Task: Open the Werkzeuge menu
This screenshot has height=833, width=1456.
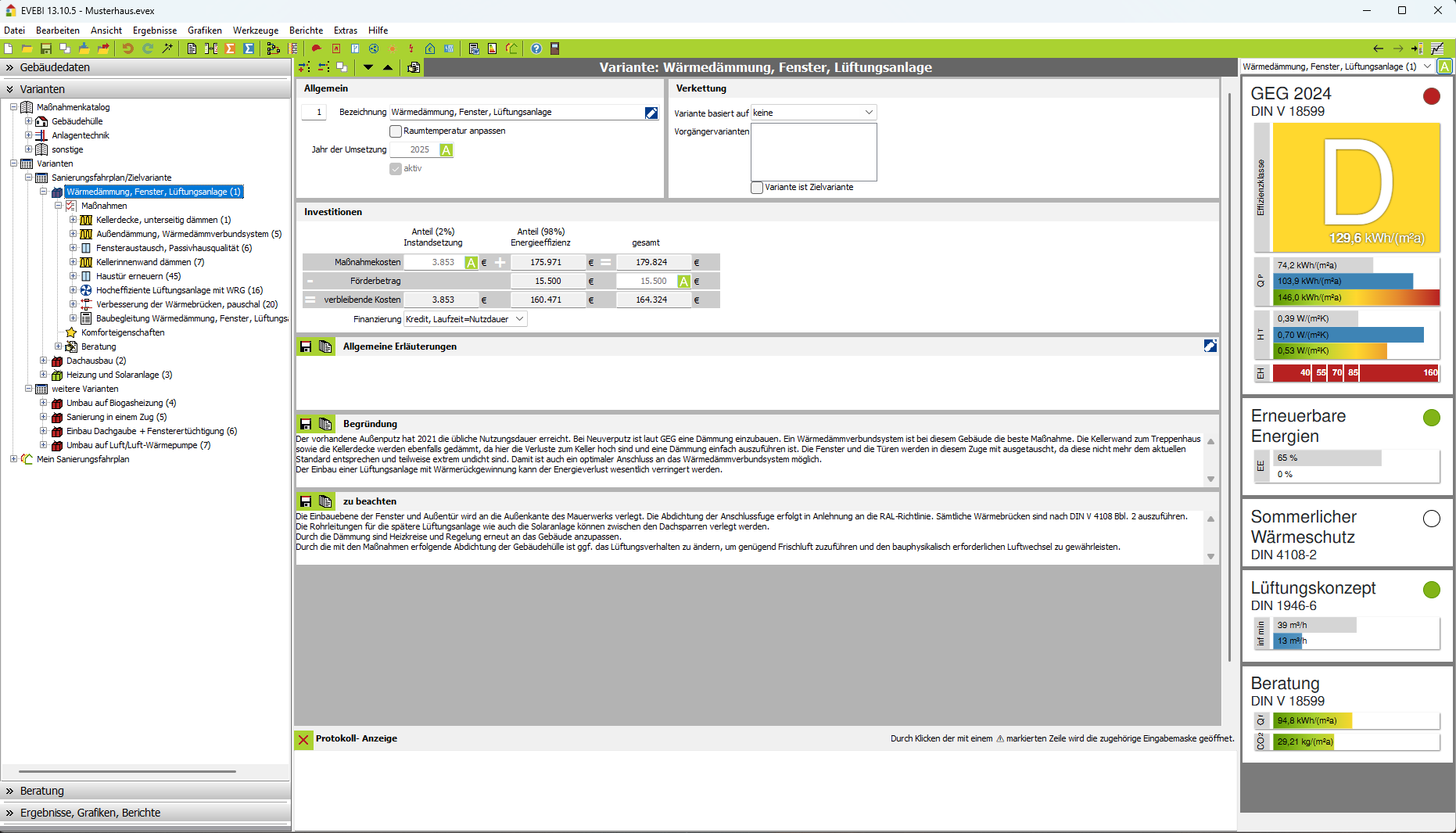Action: coord(255,31)
